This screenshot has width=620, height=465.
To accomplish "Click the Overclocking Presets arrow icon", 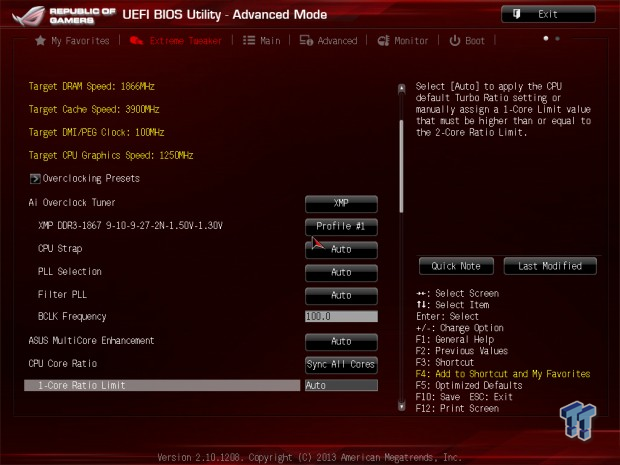I will pyautogui.click(x=35, y=179).
